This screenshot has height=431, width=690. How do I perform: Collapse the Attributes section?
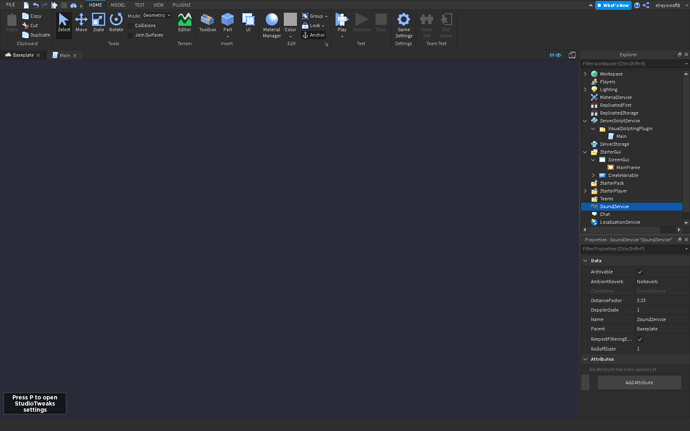pos(585,359)
